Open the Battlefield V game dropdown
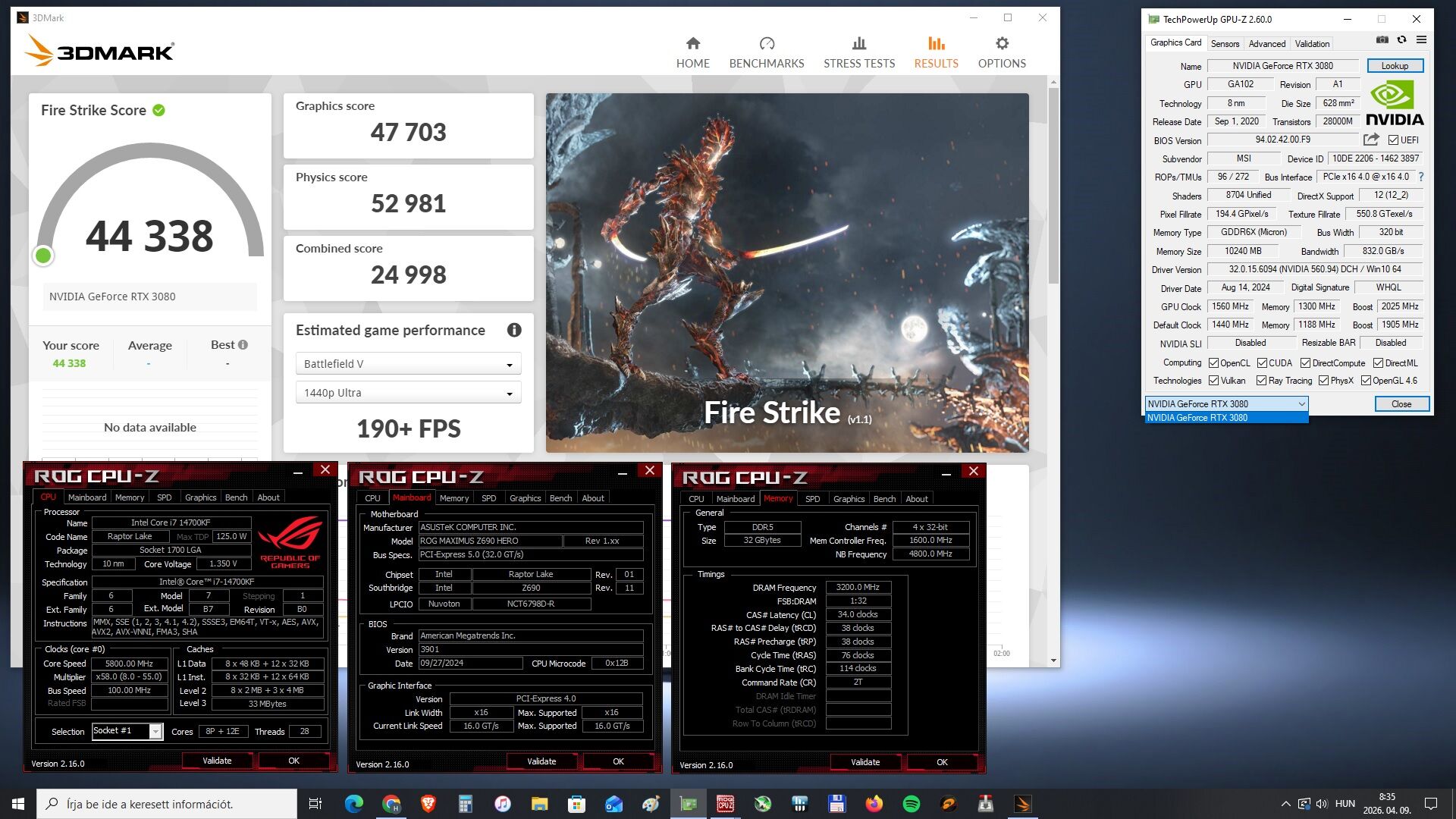Image resolution: width=1456 pixels, height=819 pixels. pyautogui.click(x=408, y=364)
